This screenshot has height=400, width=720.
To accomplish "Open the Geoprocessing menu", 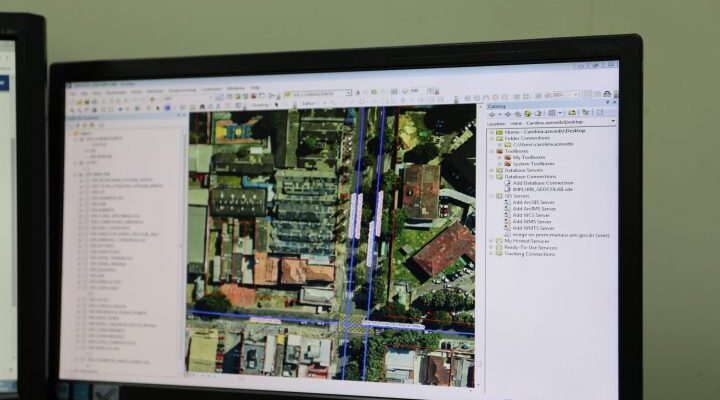I will point(182,90).
